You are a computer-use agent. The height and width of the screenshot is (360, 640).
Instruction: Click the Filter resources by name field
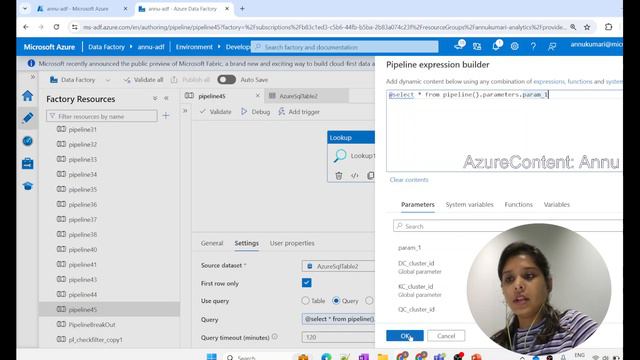pos(102,116)
